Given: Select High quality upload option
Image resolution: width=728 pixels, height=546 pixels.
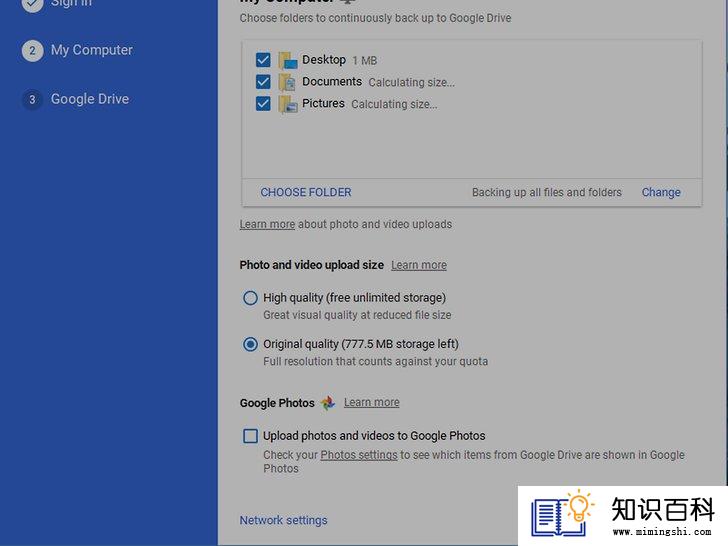Looking at the screenshot, I should click(250, 298).
